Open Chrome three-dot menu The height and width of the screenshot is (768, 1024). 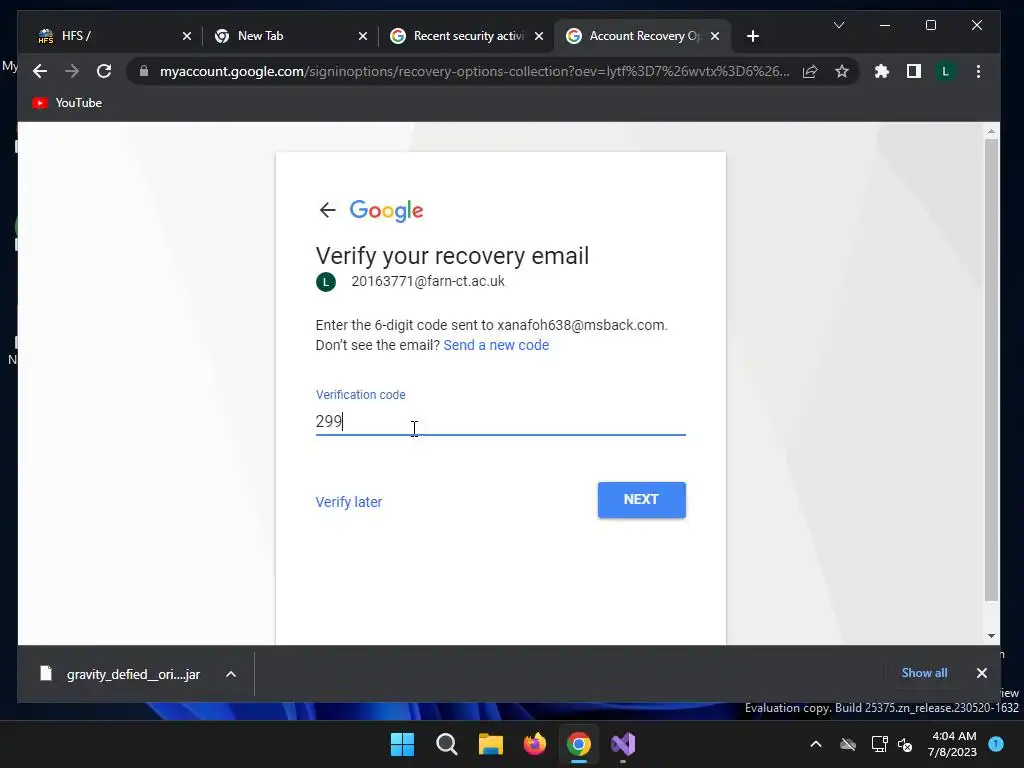(978, 71)
